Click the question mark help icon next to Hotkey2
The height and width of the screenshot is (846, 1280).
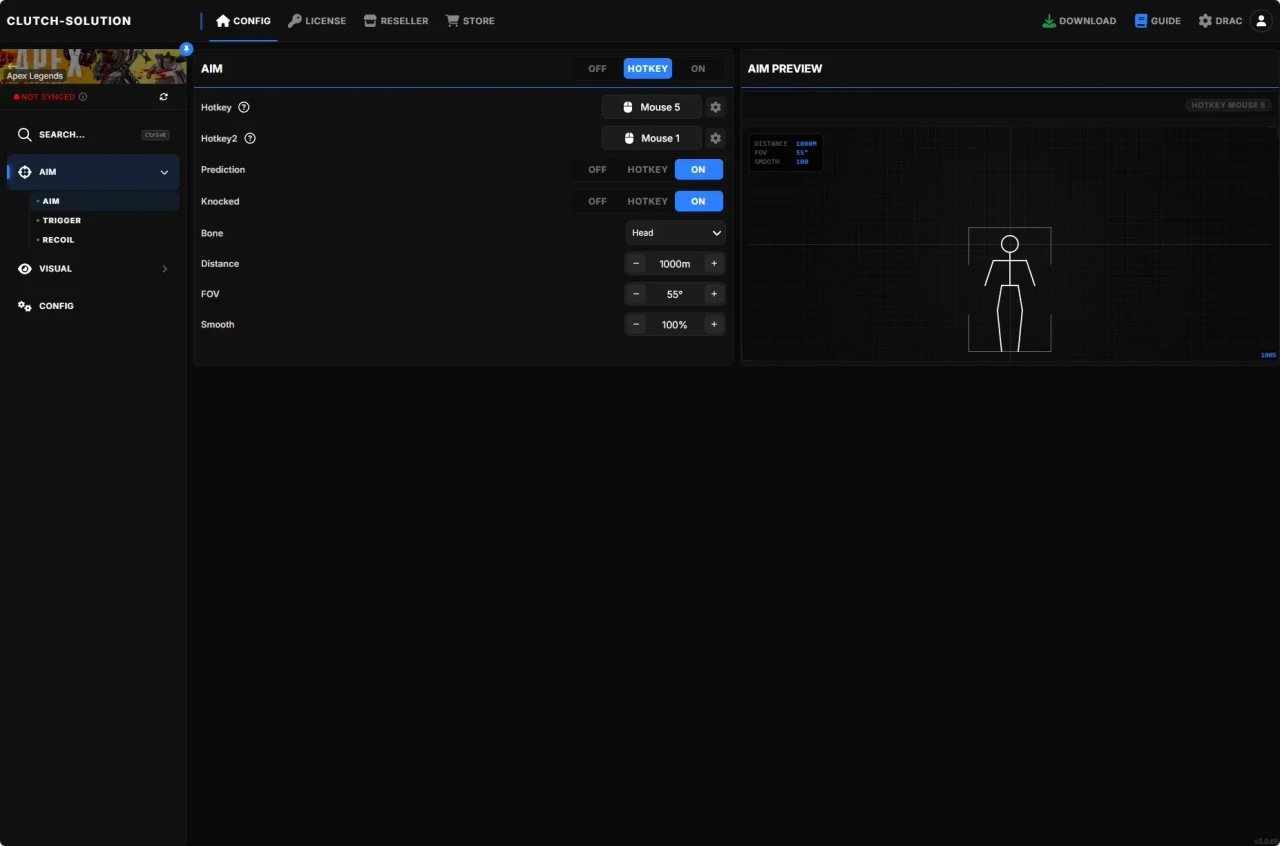249,138
